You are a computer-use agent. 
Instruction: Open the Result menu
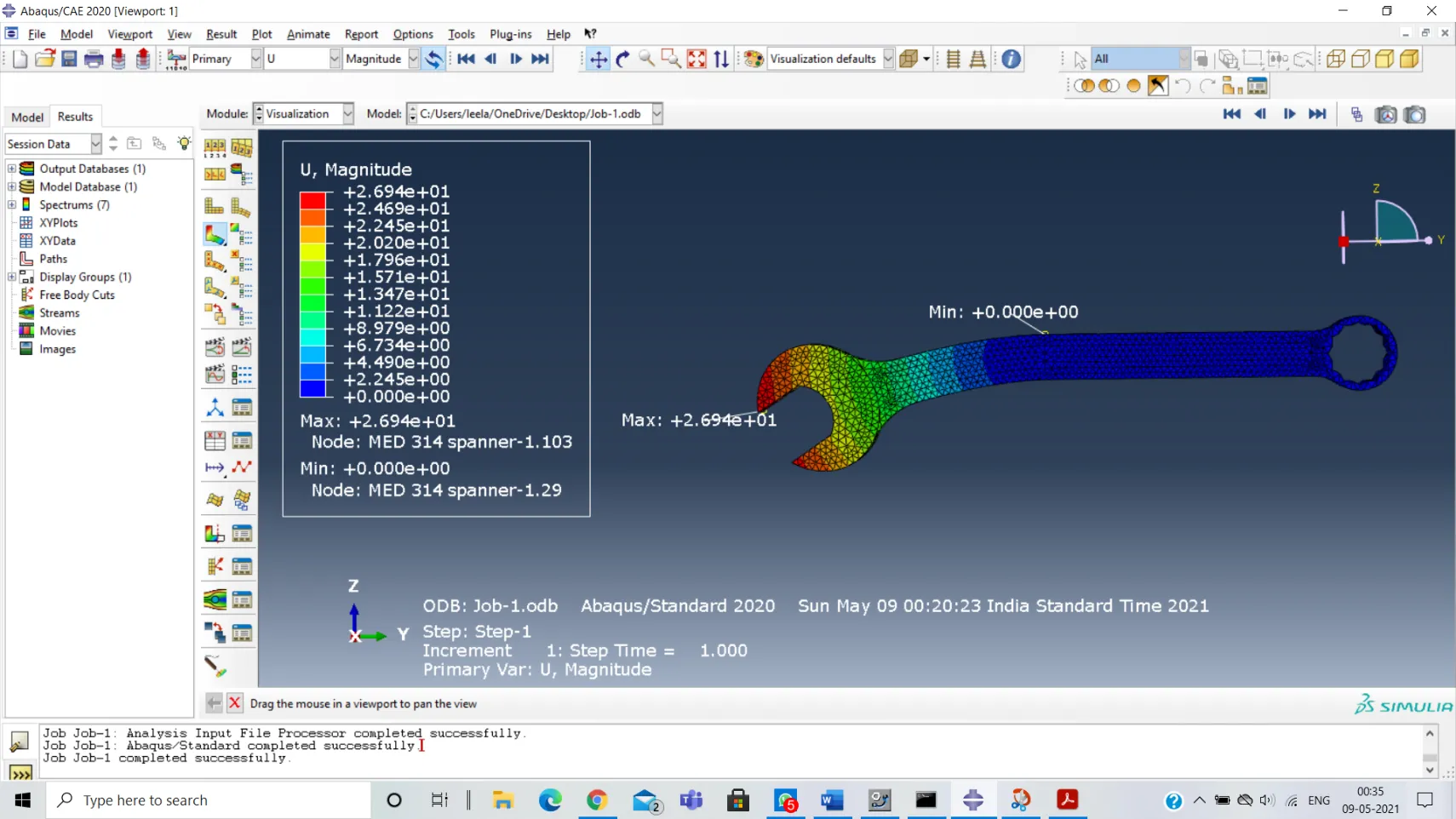[221, 34]
